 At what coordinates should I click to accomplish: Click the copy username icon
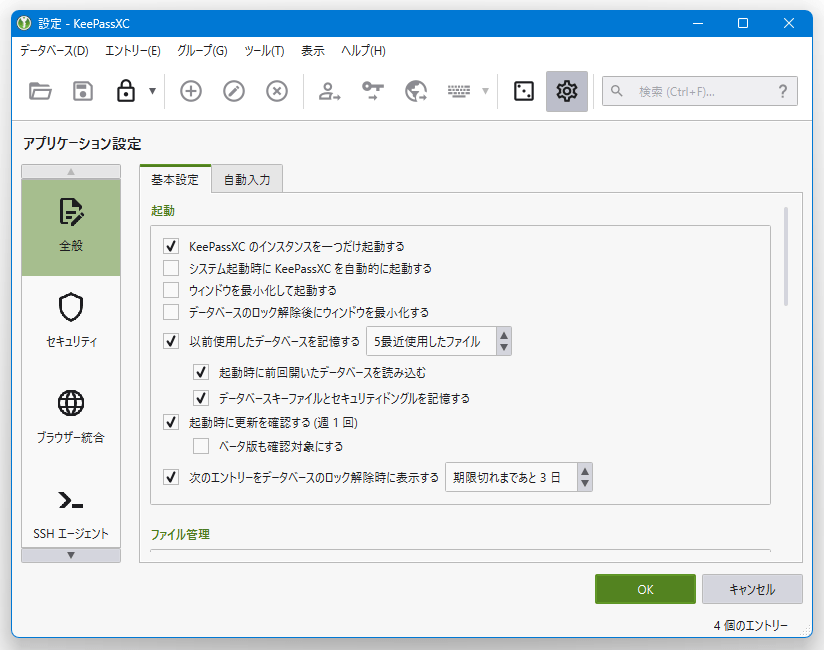tap(329, 91)
